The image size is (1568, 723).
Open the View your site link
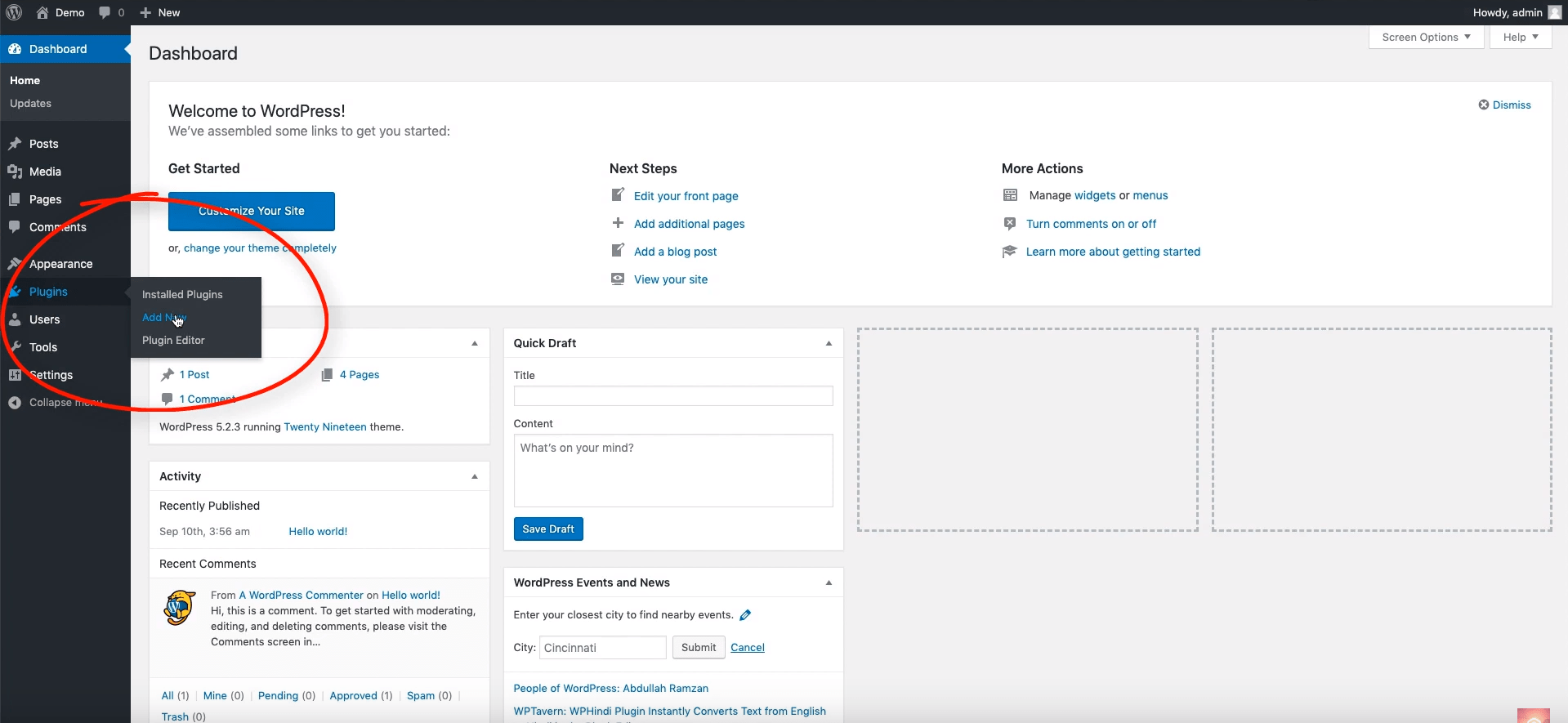(671, 279)
